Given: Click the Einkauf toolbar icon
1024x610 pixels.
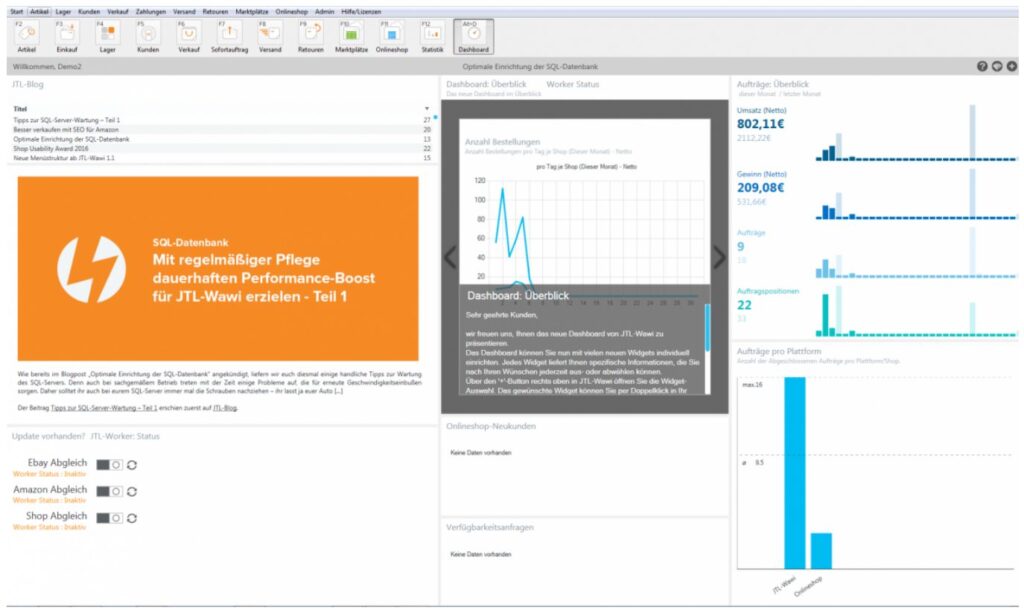Looking at the screenshot, I should (x=67, y=35).
